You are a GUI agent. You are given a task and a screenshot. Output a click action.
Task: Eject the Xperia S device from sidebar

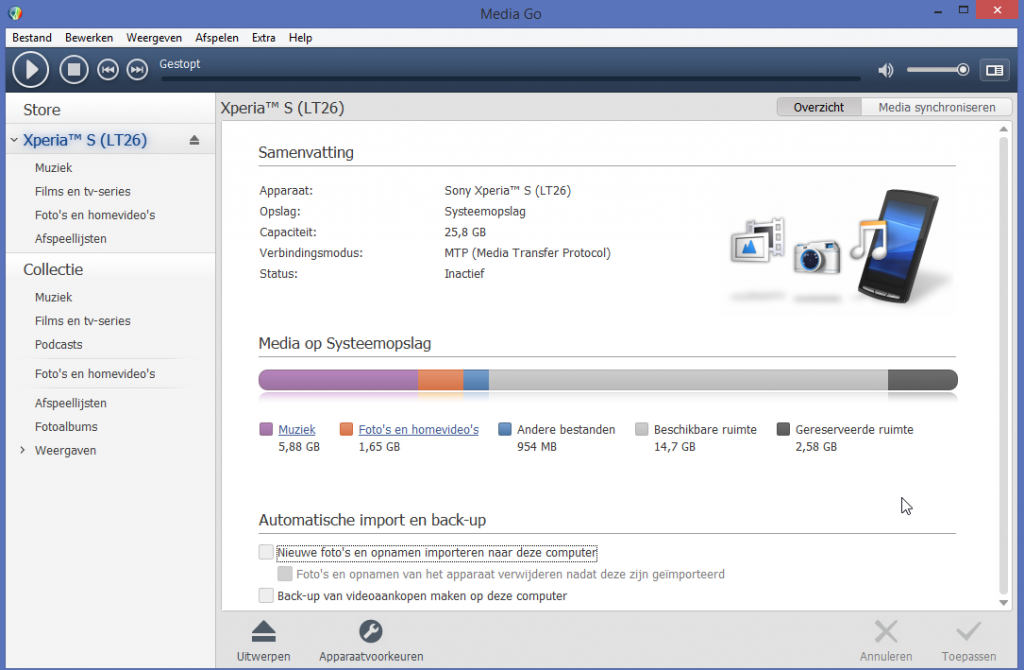[194, 140]
